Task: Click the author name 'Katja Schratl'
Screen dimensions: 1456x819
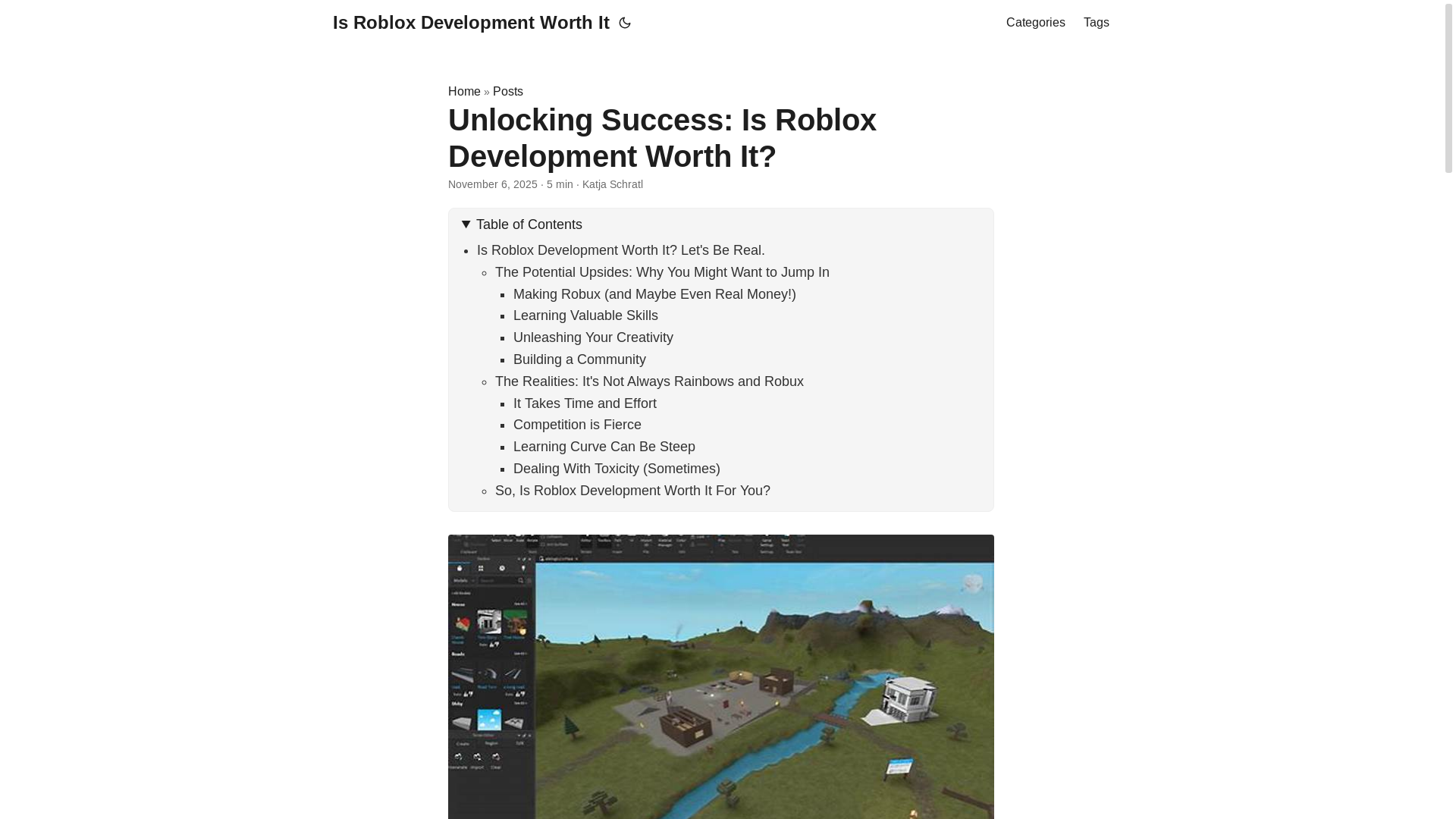Action: [612, 184]
